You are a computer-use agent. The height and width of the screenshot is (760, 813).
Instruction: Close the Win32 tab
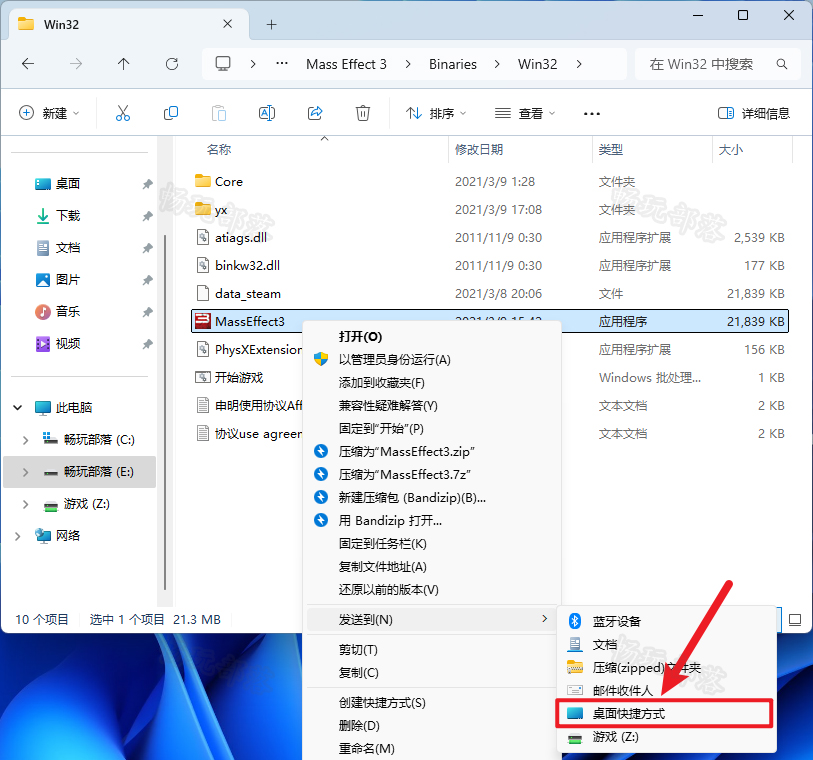coord(227,24)
